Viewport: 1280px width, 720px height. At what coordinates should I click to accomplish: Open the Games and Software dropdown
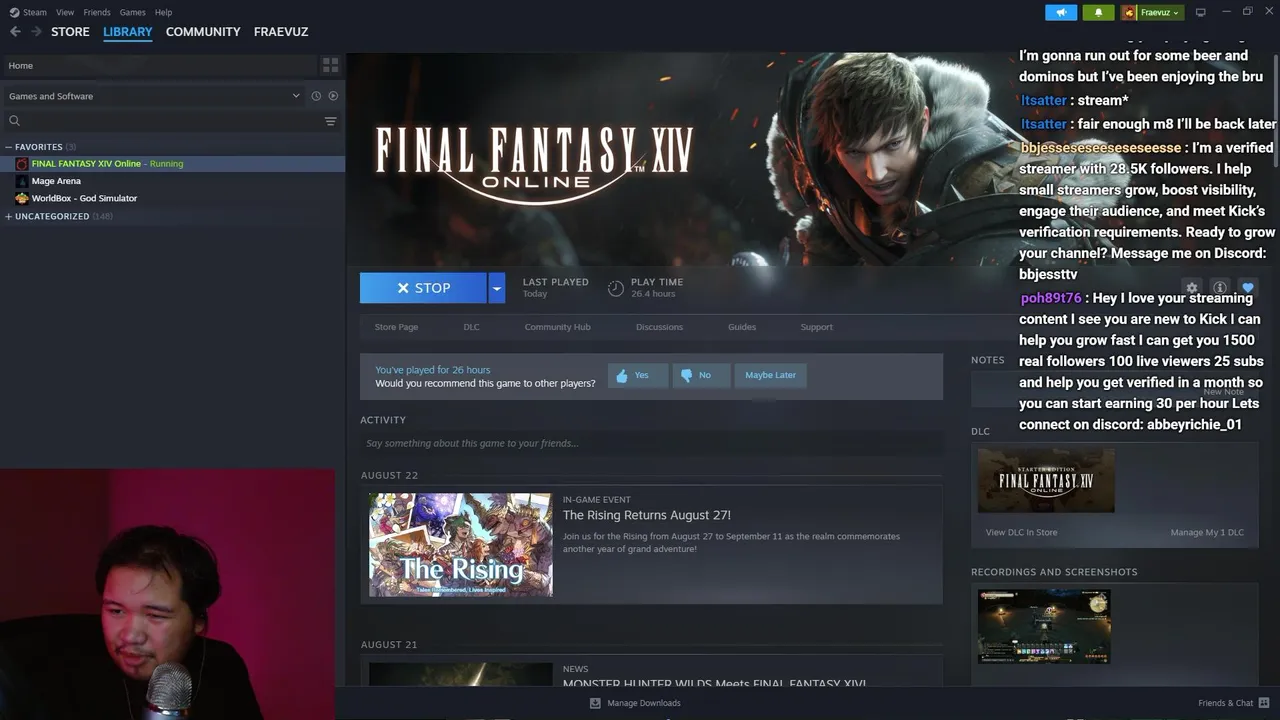tap(154, 96)
